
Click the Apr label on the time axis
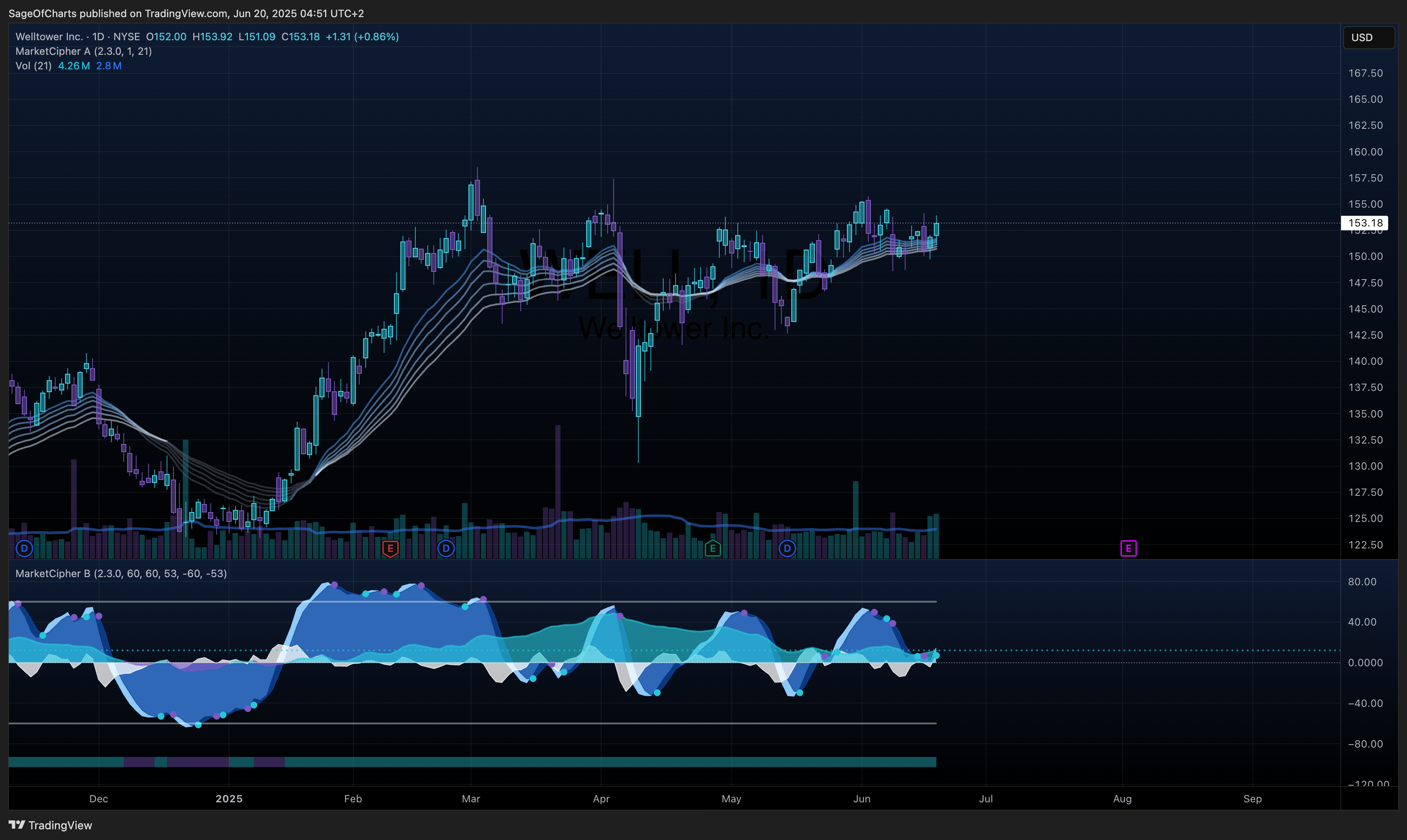(x=601, y=798)
